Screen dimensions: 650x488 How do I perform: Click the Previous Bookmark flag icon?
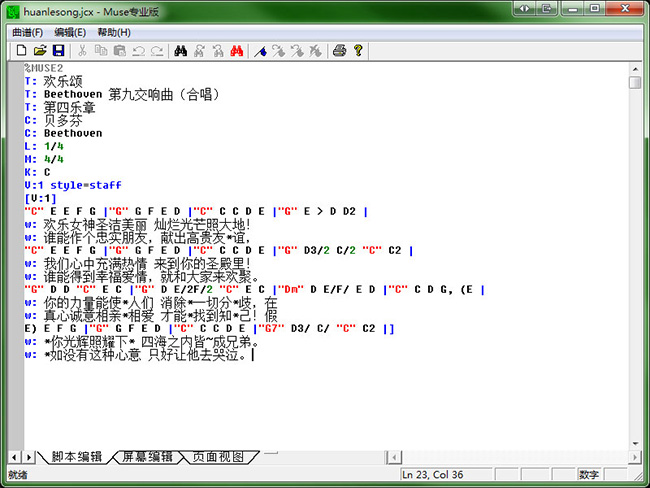[297, 51]
